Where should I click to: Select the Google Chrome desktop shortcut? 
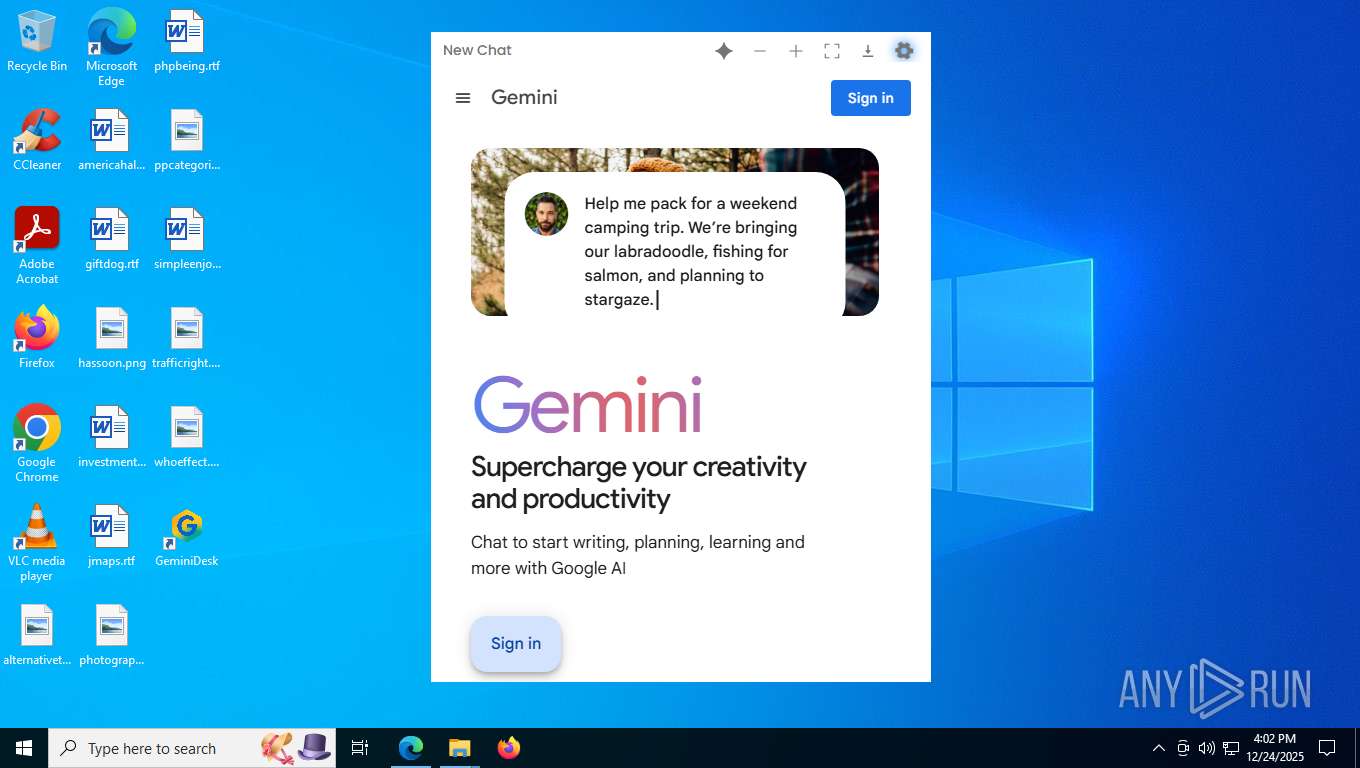[x=37, y=444]
